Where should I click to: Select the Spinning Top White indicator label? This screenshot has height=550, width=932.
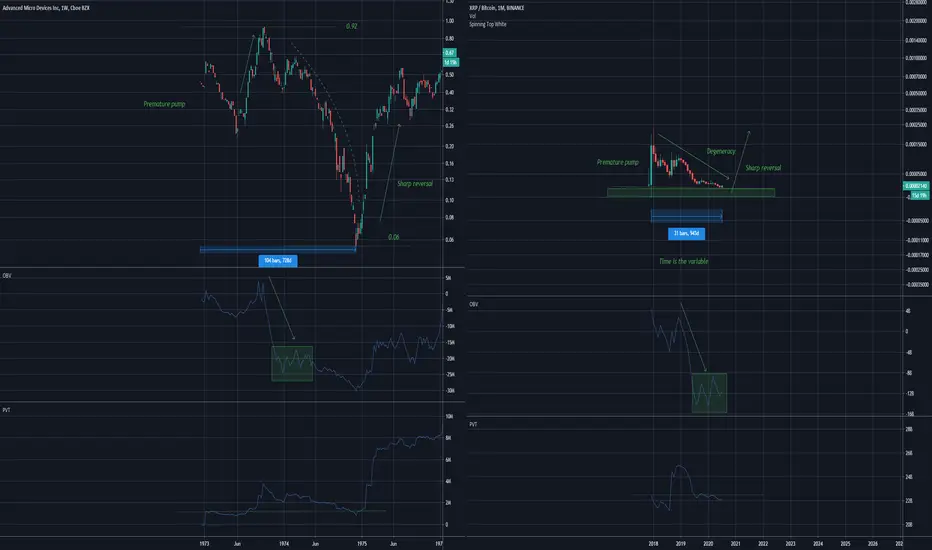(x=487, y=24)
